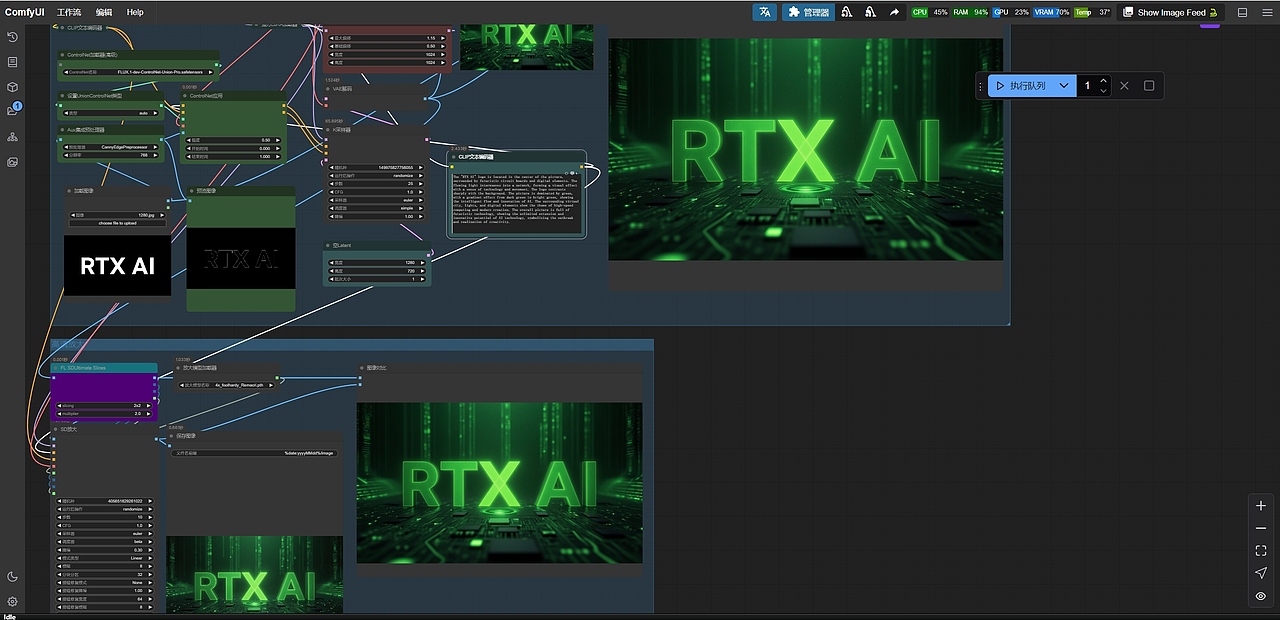Click the white RTX AI loaded image thumbnail
The width and height of the screenshot is (1280, 620).
[117, 266]
